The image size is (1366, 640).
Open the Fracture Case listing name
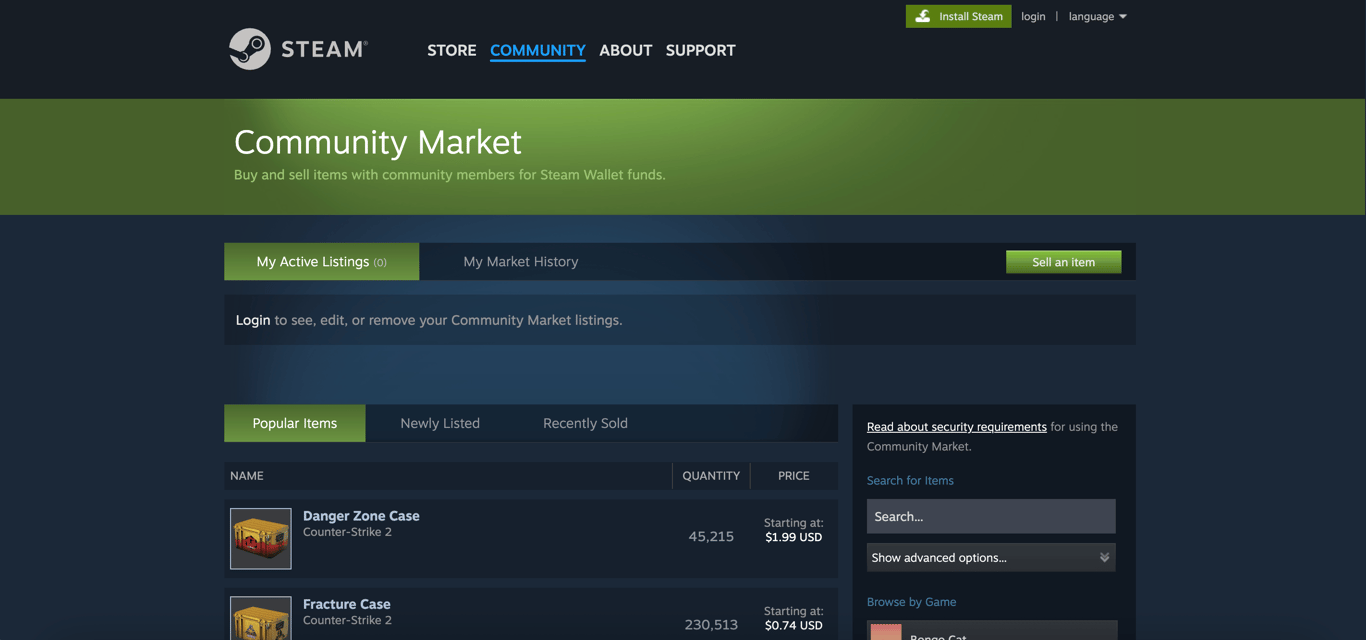click(x=347, y=604)
